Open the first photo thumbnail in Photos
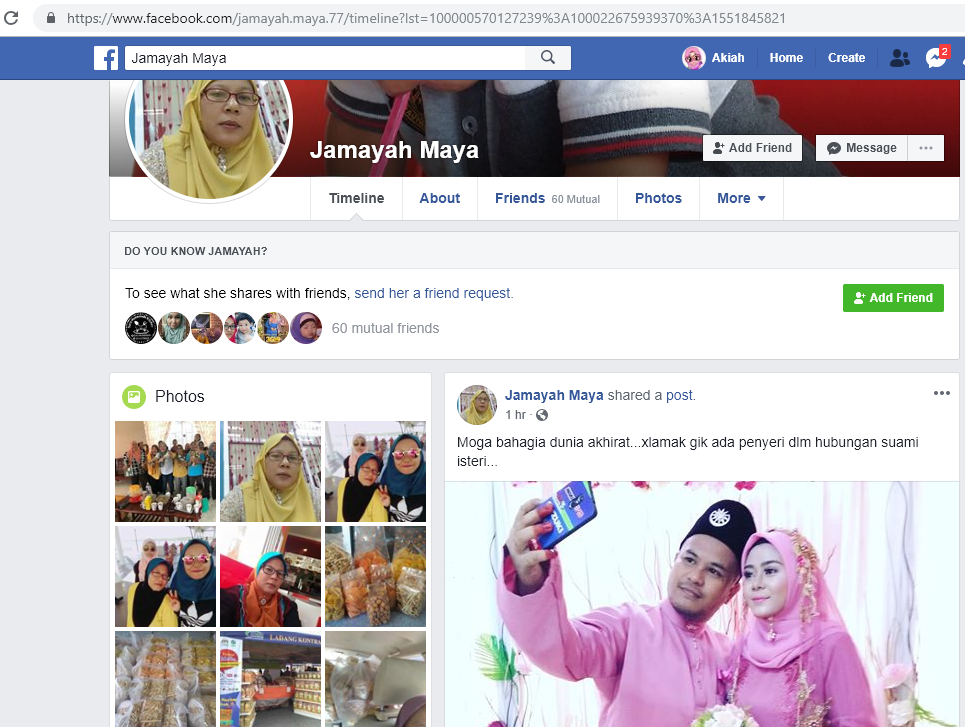965x727 pixels. pyautogui.click(x=165, y=471)
